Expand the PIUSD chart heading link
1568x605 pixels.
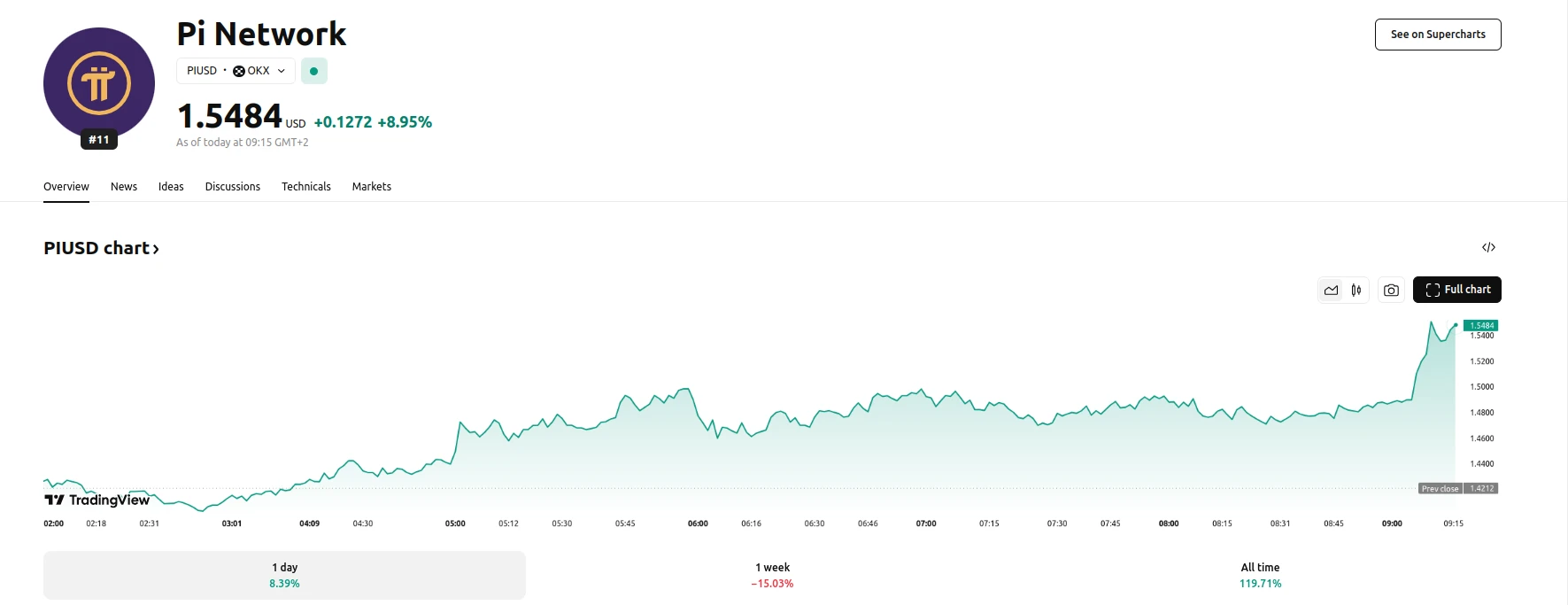[101, 248]
